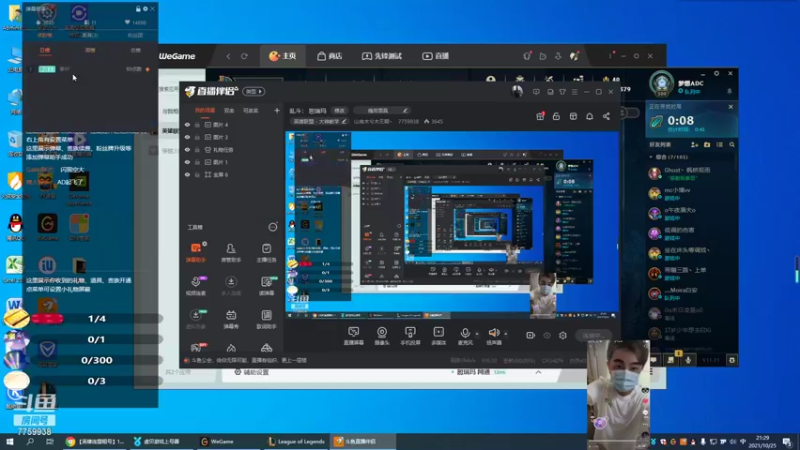Mute the microphone in the streaming app

pos(465,336)
